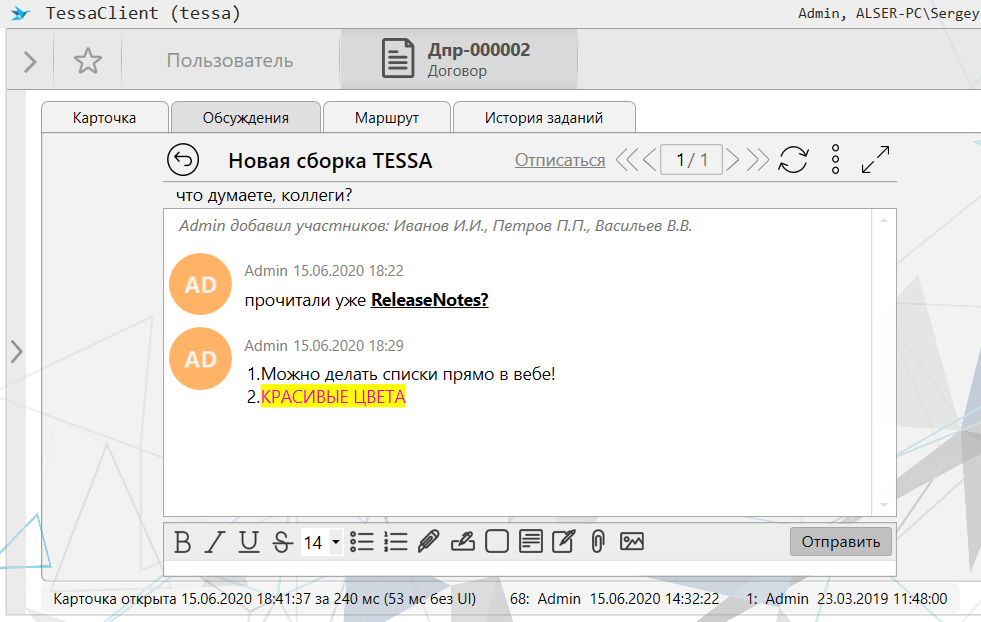
Task: Jump to the last page of messages
Action: pyautogui.click(x=758, y=160)
